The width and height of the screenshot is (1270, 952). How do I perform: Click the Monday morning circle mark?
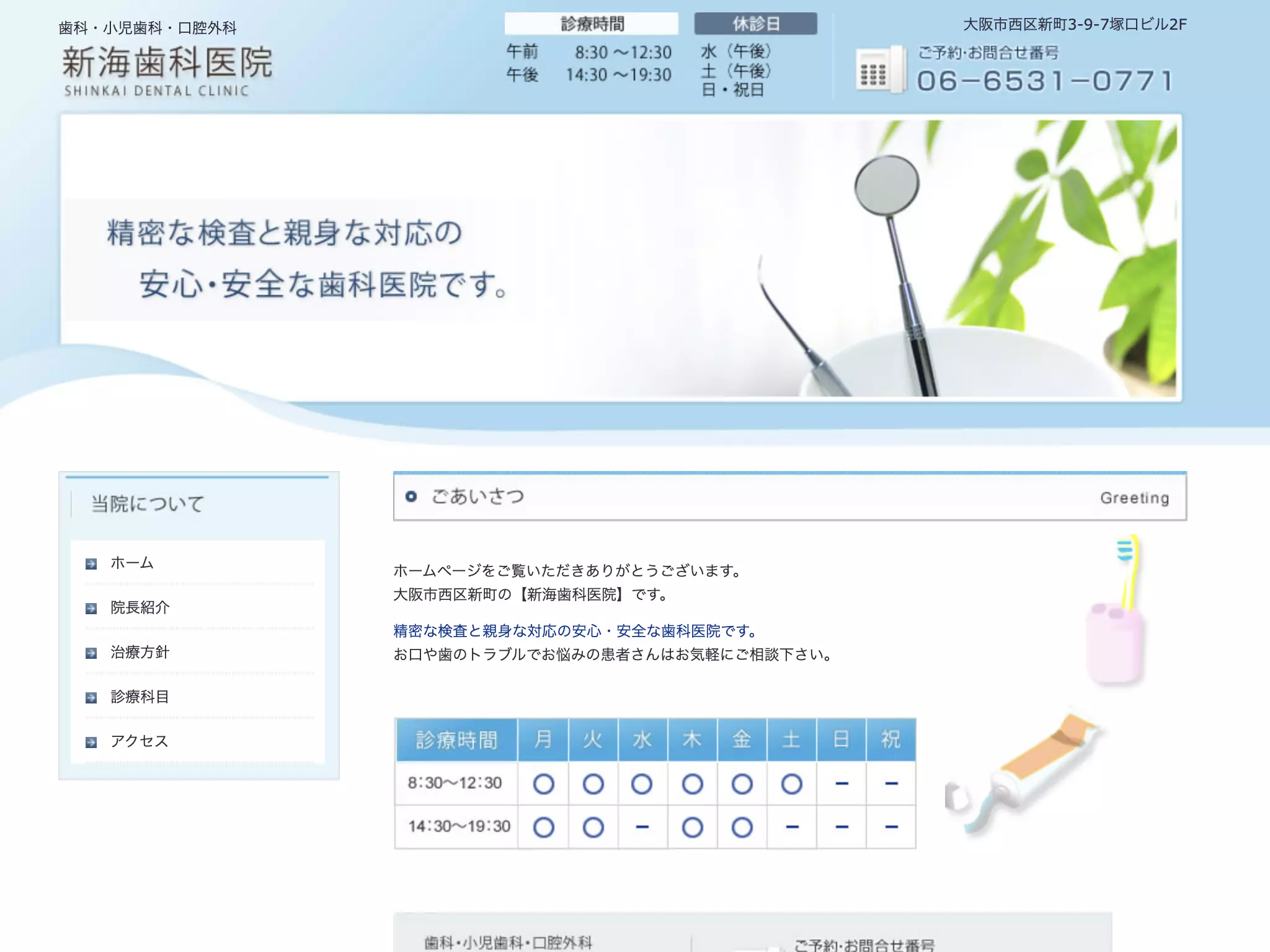[x=543, y=784]
